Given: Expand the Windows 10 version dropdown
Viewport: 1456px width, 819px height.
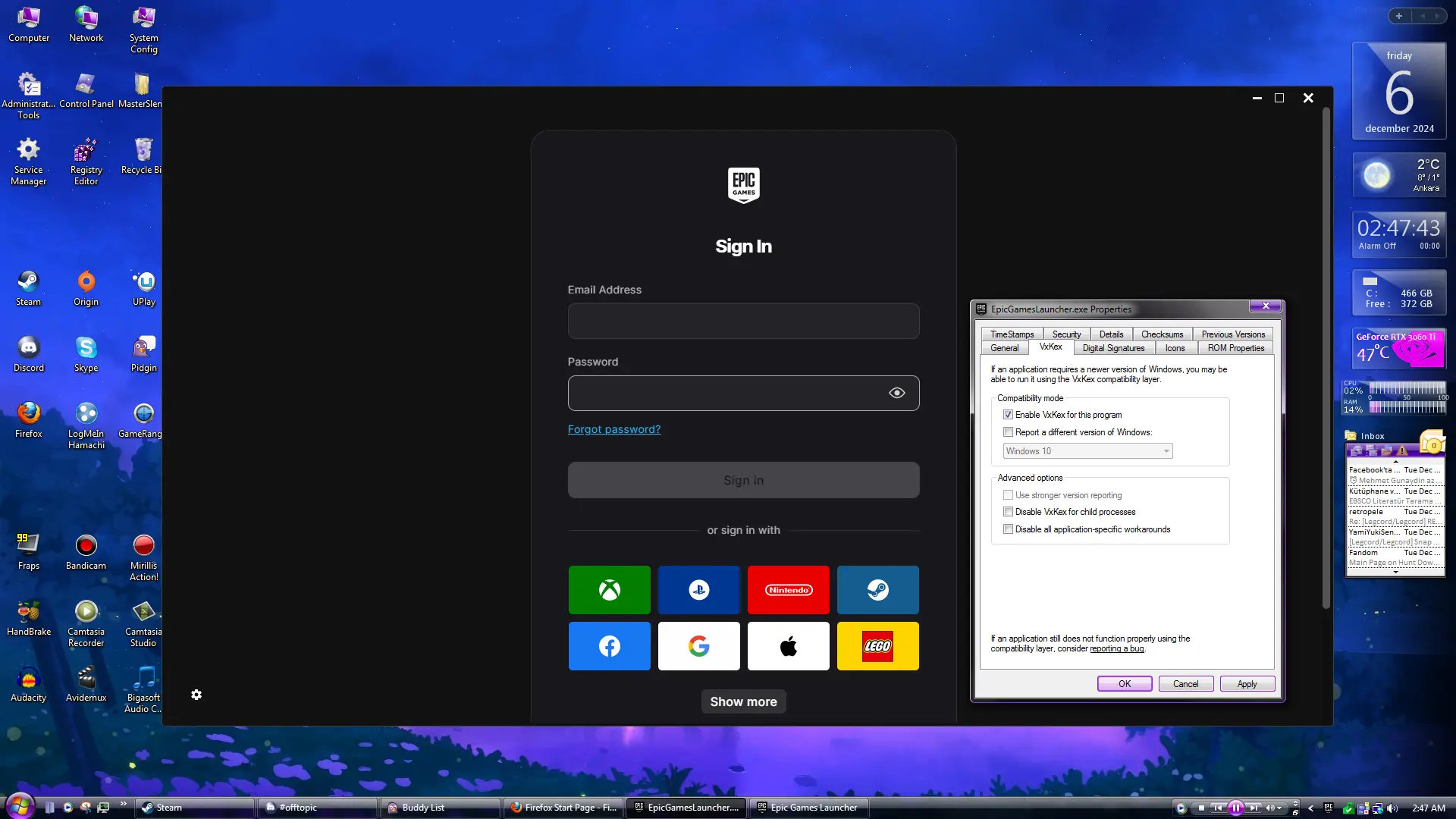Looking at the screenshot, I should coord(1087,451).
